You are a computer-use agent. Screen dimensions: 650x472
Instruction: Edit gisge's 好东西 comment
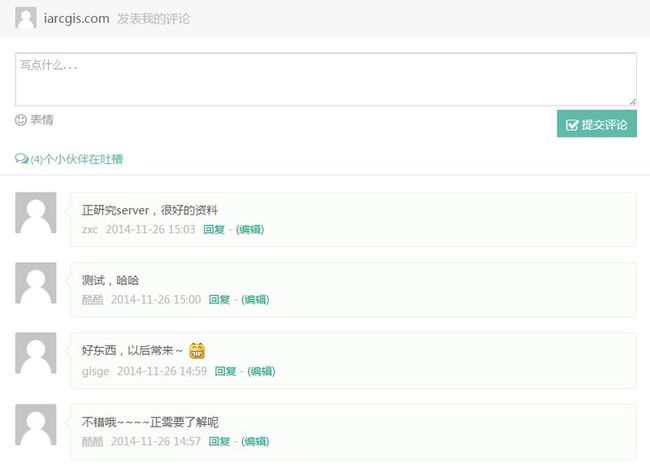coord(262,371)
